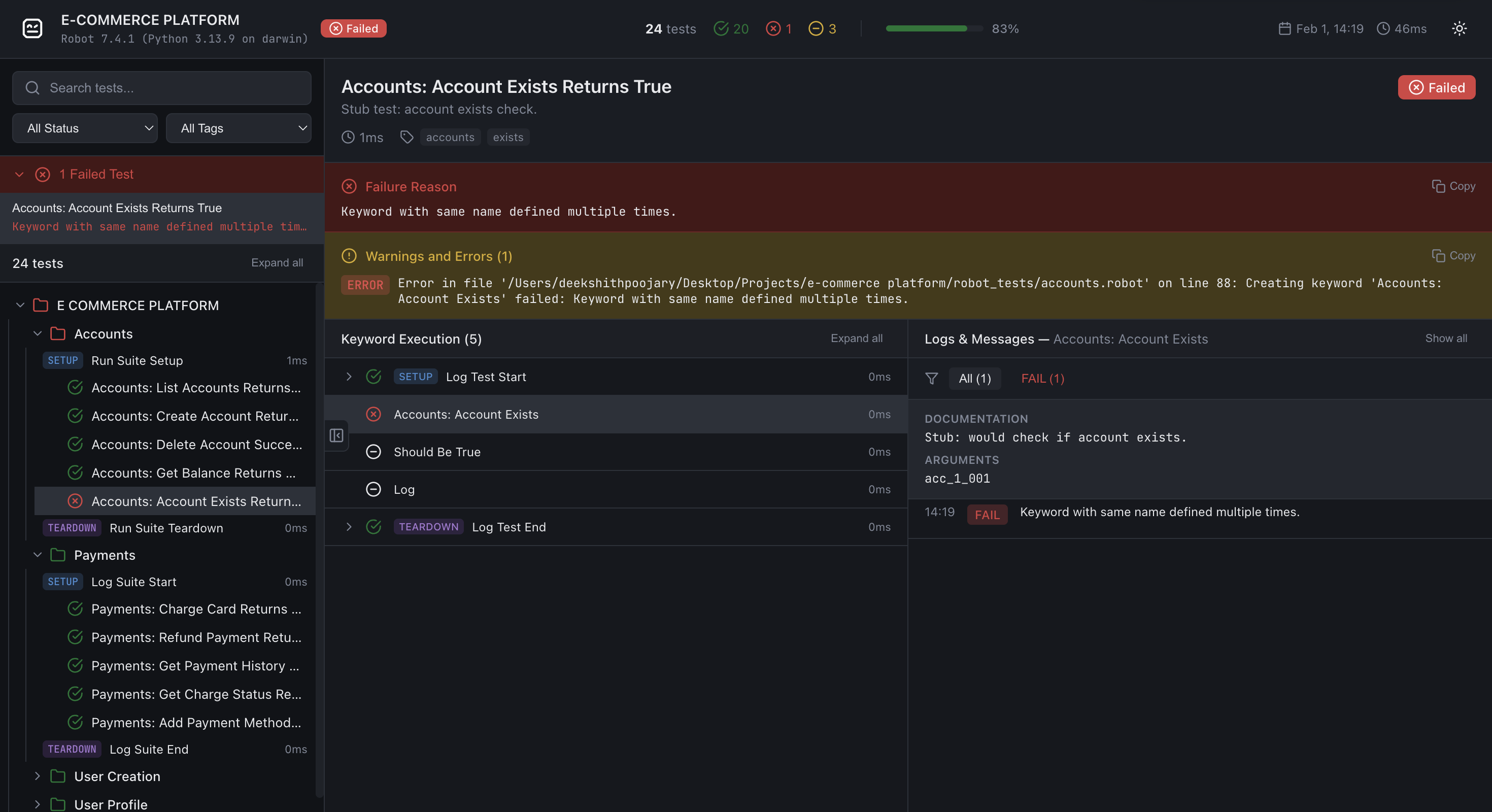The width and height of the screenshot is (1492, 812).
Task: Click the tag icon beside accounts tag
Action: pyautogui.click(x=406, y=137)
